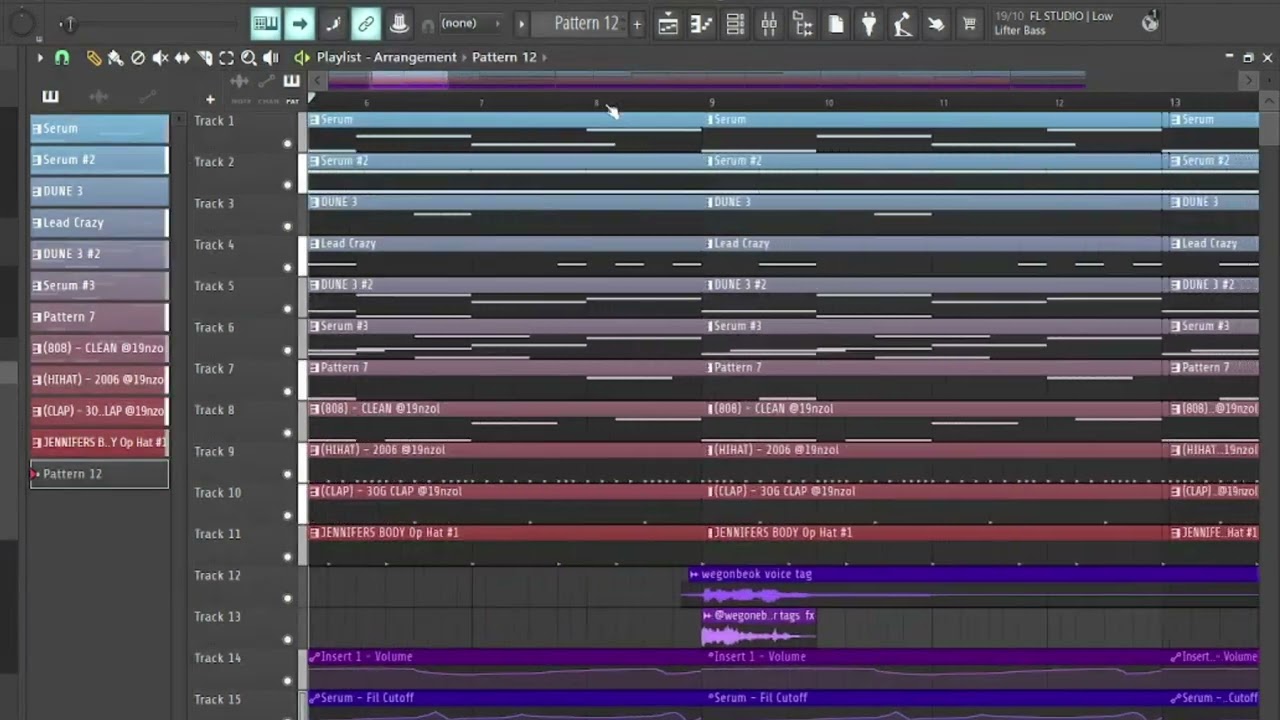1280x720 pixels.
Task: Select Pattern 7 in the picker panel
Action: (99, 317)
